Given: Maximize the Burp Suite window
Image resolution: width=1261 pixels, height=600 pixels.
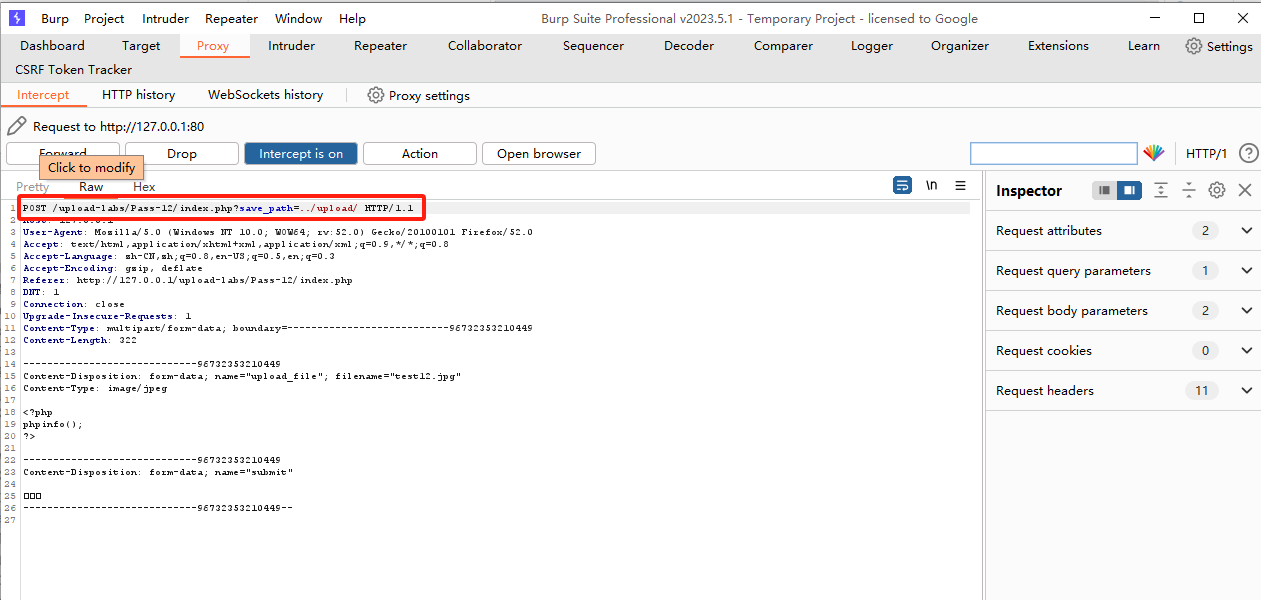Looking at the screenshot, I should [1199, 18].
